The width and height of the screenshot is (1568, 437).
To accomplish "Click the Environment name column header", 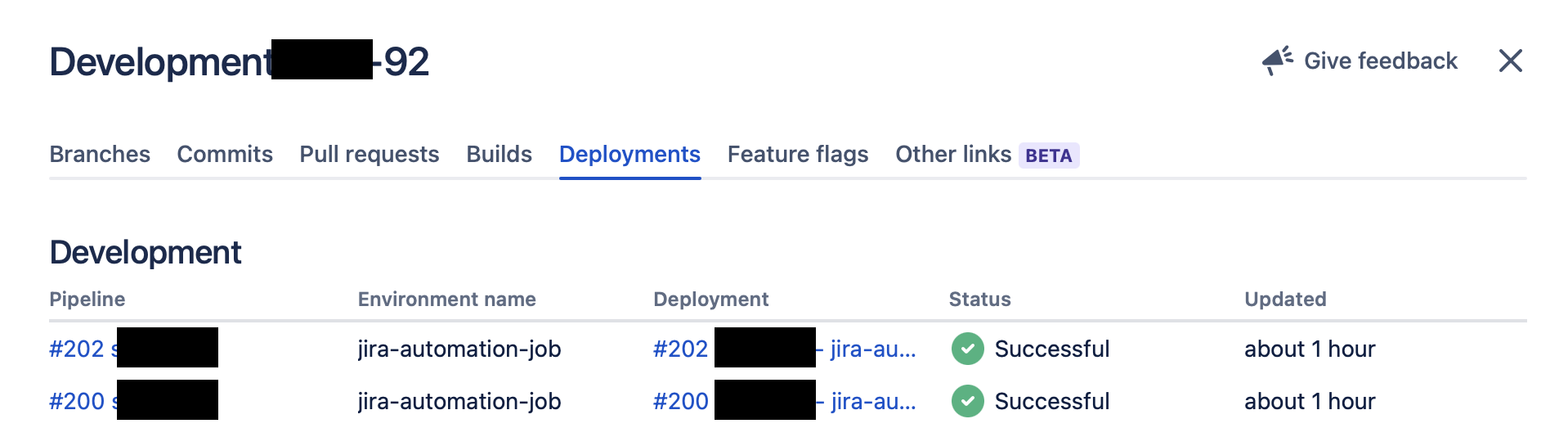I will tap(447, 300).
